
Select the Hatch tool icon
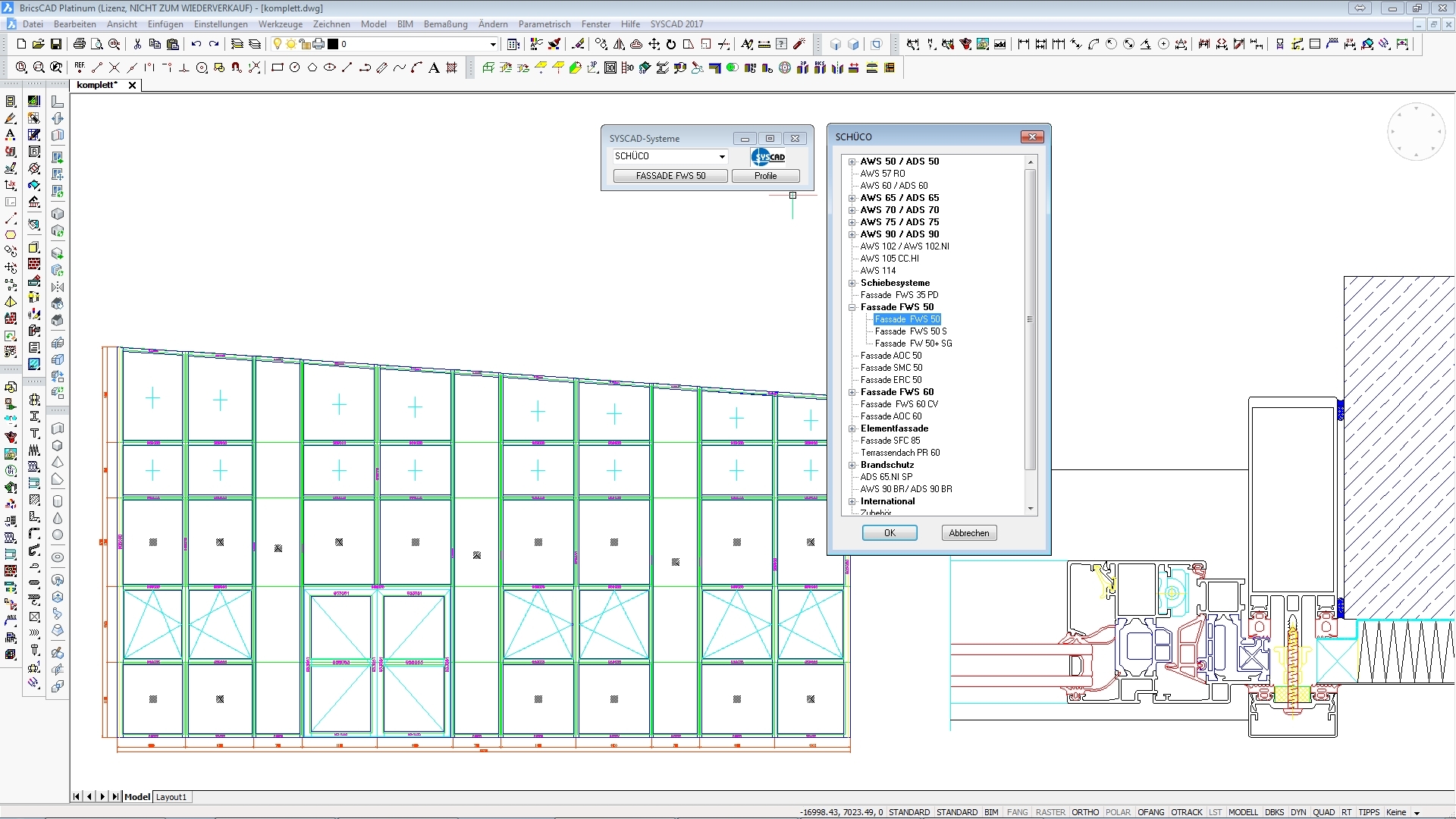(451, 67)
